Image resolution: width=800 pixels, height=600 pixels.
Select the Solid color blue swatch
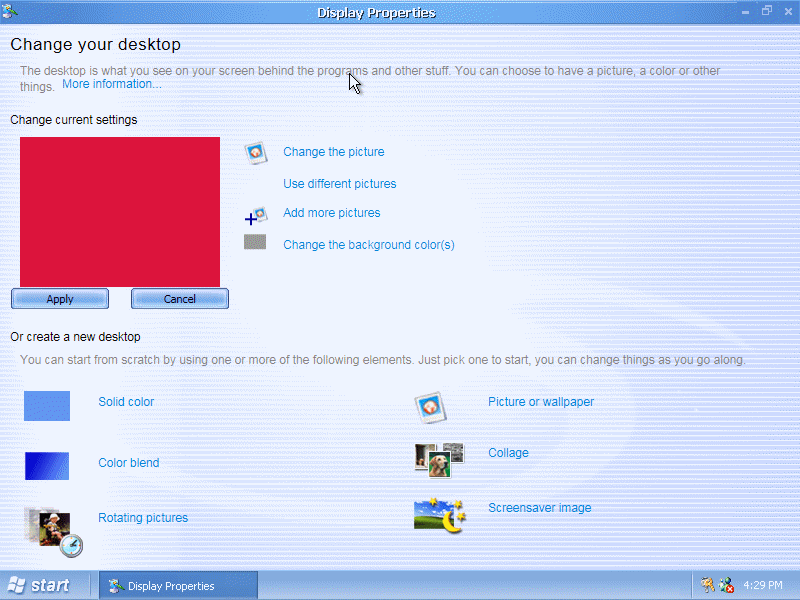47,406
